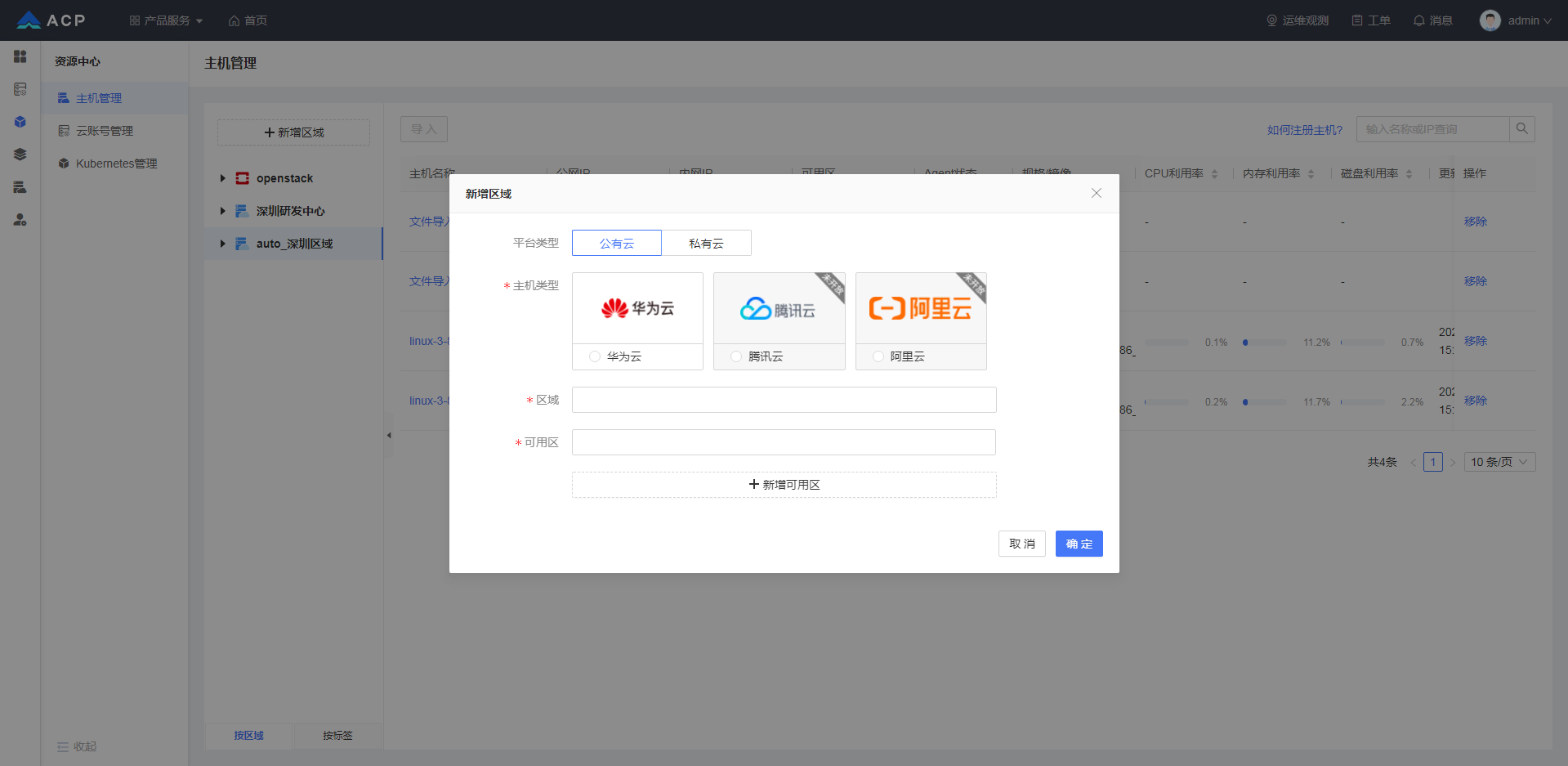Expand the openstack tree node
This screenshot has height=766, width=1568.
coord(222,178)
